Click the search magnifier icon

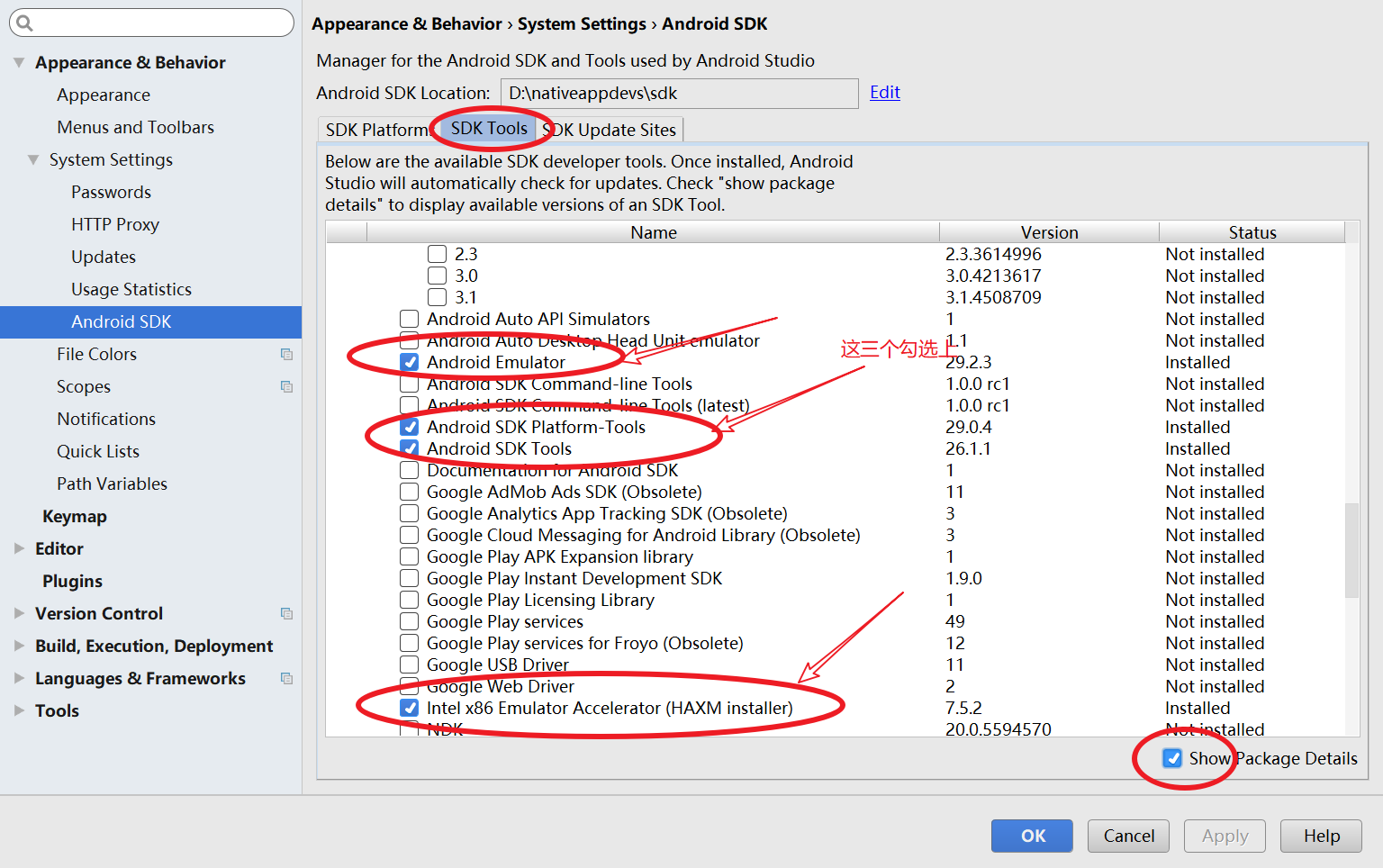pos(25,23)
